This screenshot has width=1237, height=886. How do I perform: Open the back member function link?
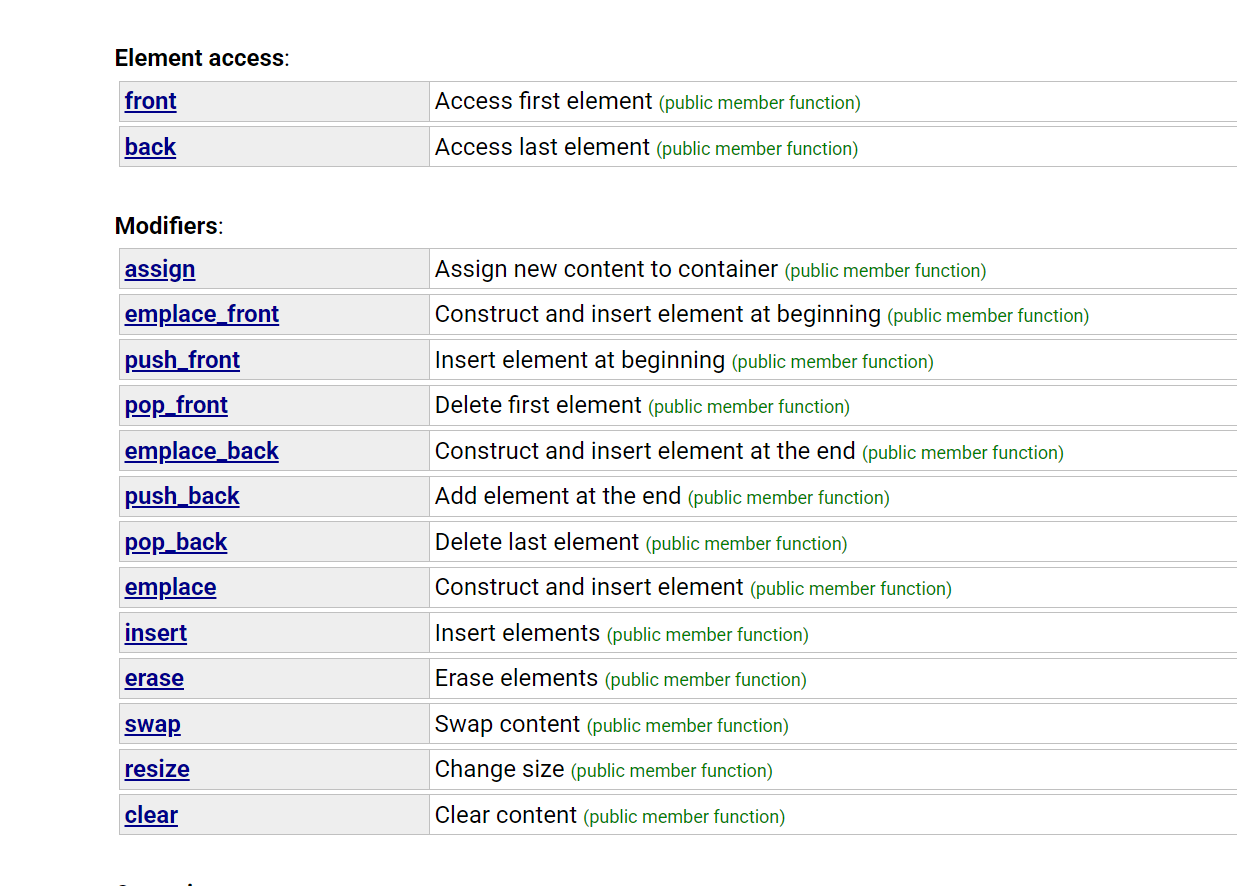coord(150,148)
